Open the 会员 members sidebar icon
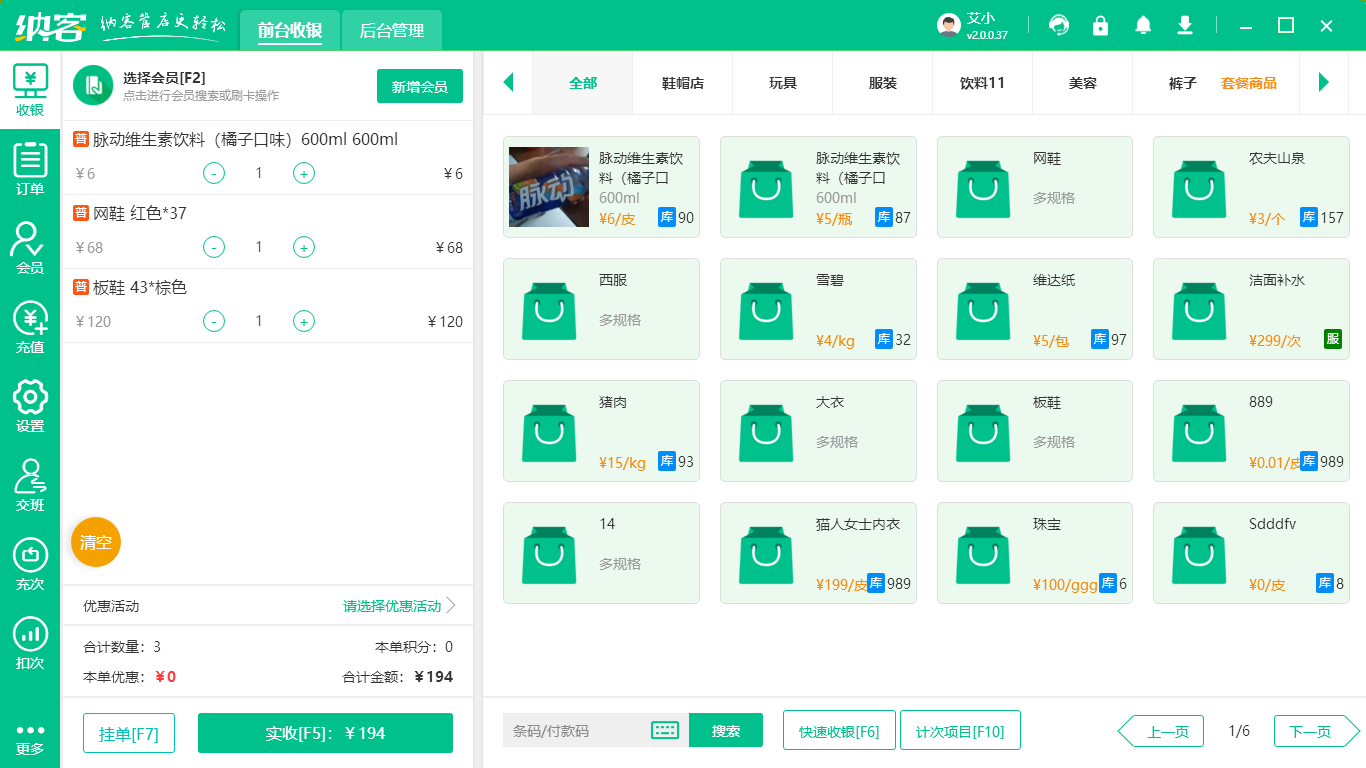The image size is (1366, 768). tap(30, 248)
